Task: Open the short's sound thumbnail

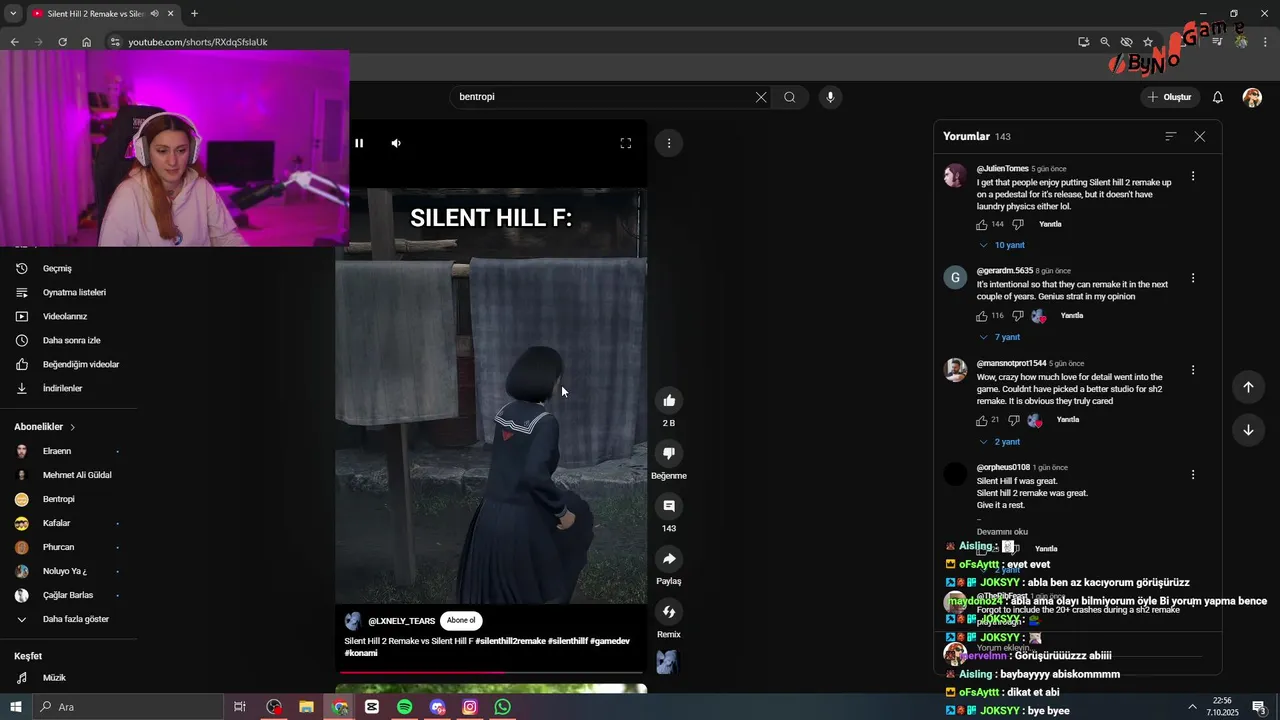Action: pyautogui.click(x=667, y=662)
